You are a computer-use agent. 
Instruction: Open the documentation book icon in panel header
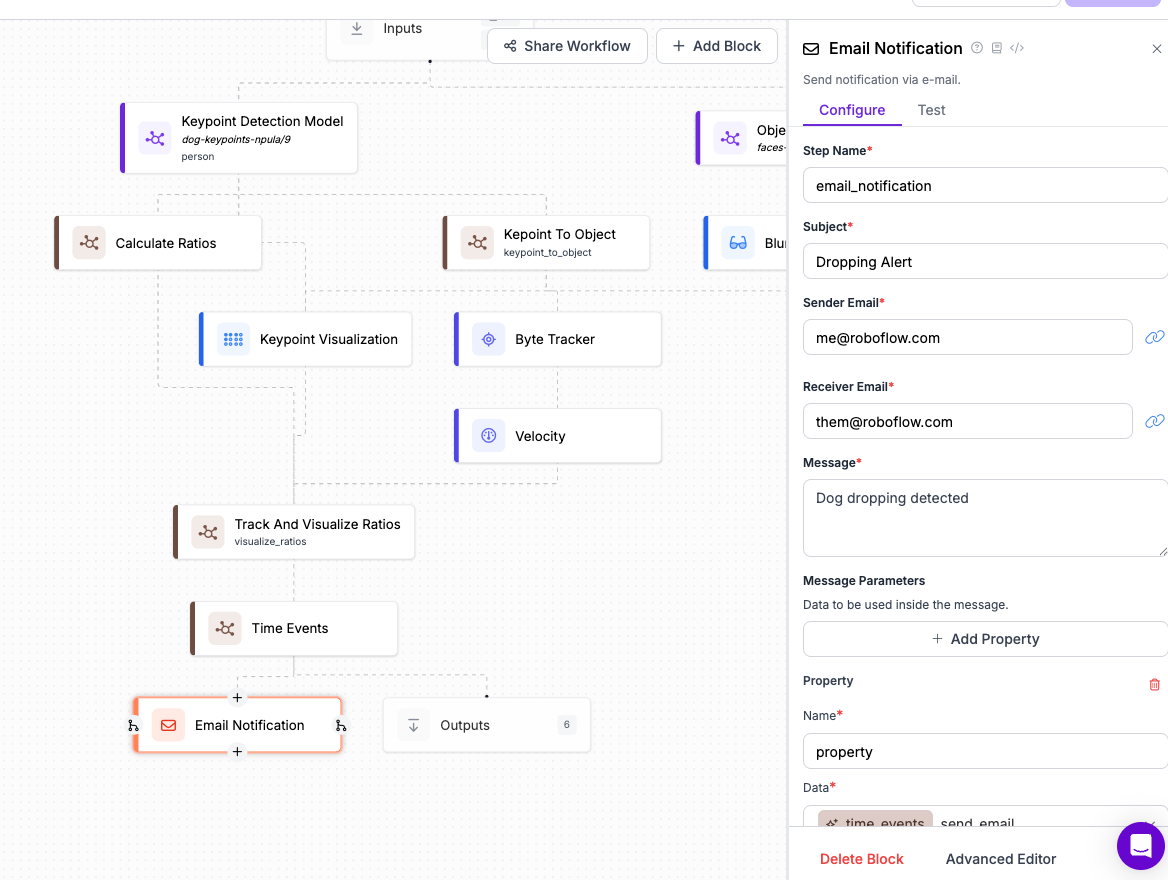coord(997,48)
